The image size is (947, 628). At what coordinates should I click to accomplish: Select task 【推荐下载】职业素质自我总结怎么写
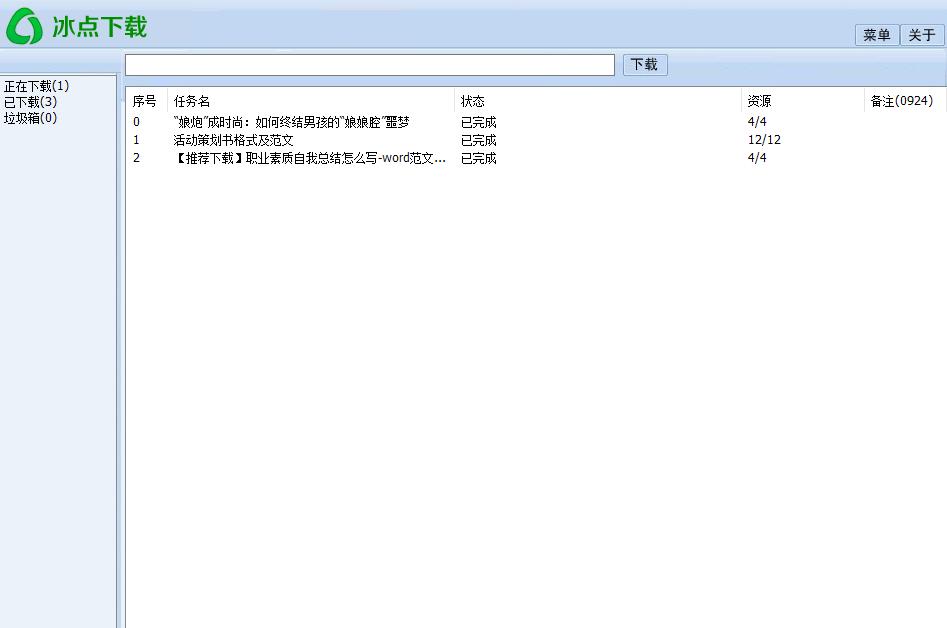point(309,158)
